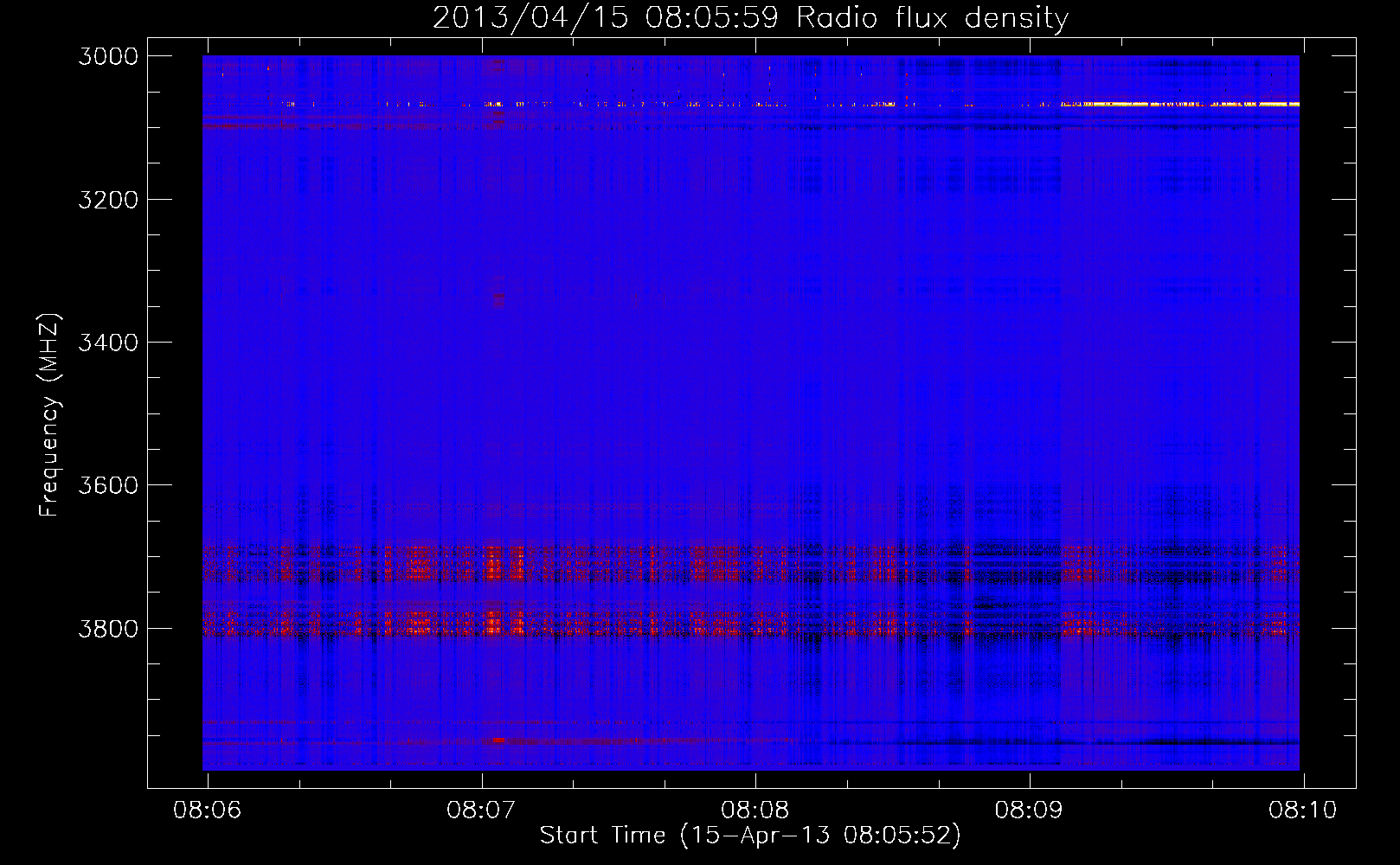Click the 08:08 time tick label
Image resolution: width=1400 pixels, height=865 pixels.
tap(755, 811)
